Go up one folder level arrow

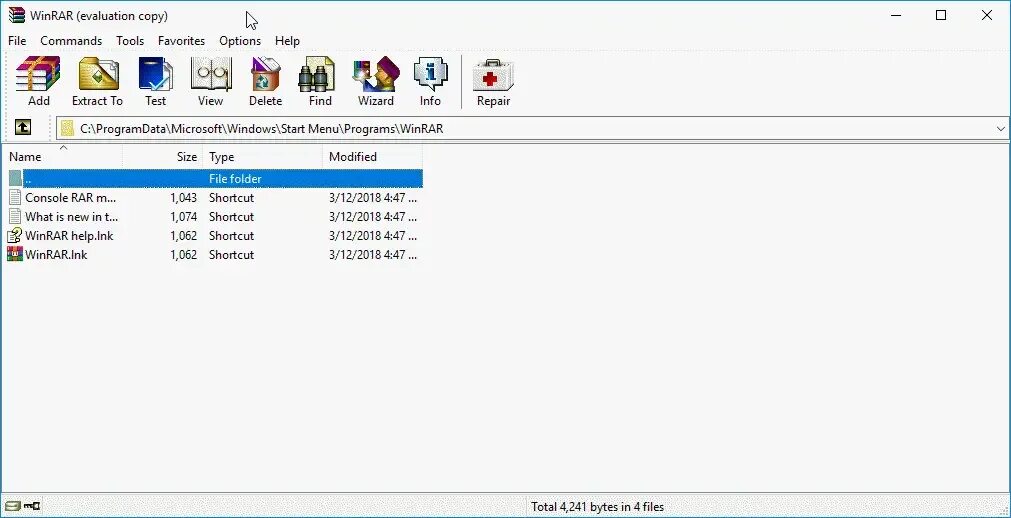[x=23, y=128]
